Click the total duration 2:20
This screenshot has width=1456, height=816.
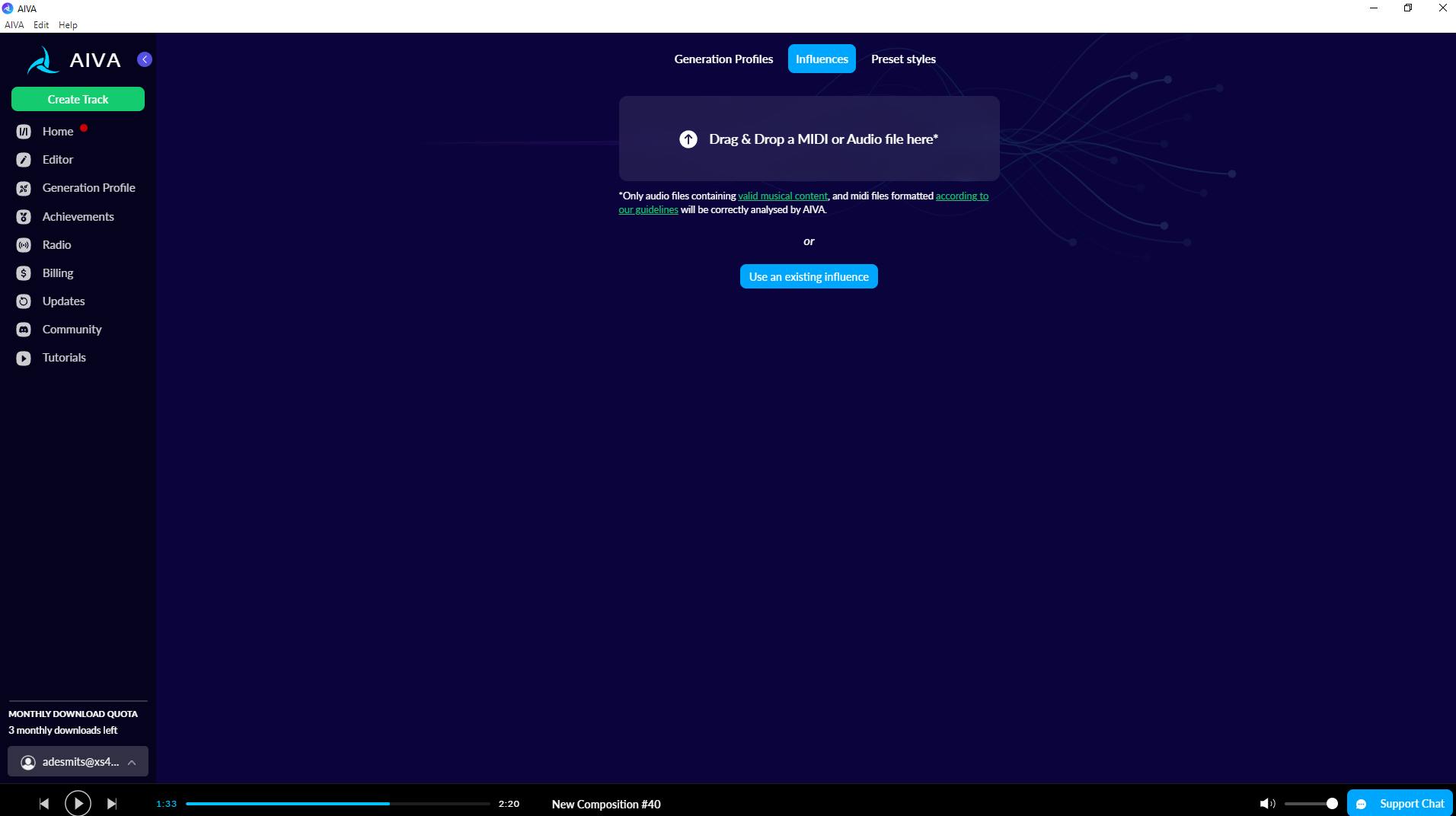point(509,804)
